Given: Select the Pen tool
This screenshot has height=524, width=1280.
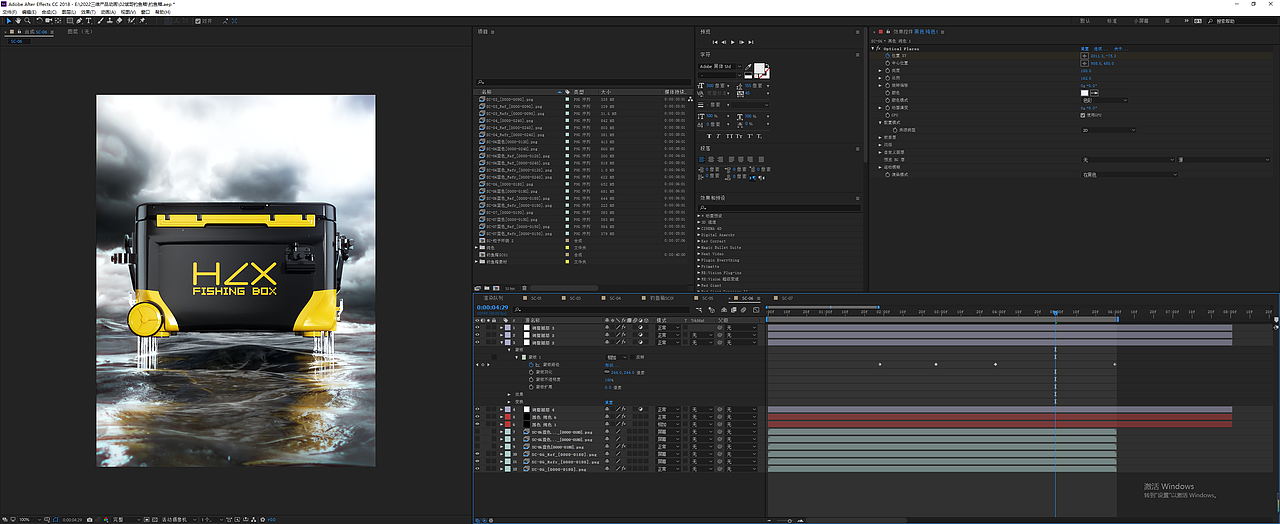Looking at the screenshot, I should tap(79, 21).
